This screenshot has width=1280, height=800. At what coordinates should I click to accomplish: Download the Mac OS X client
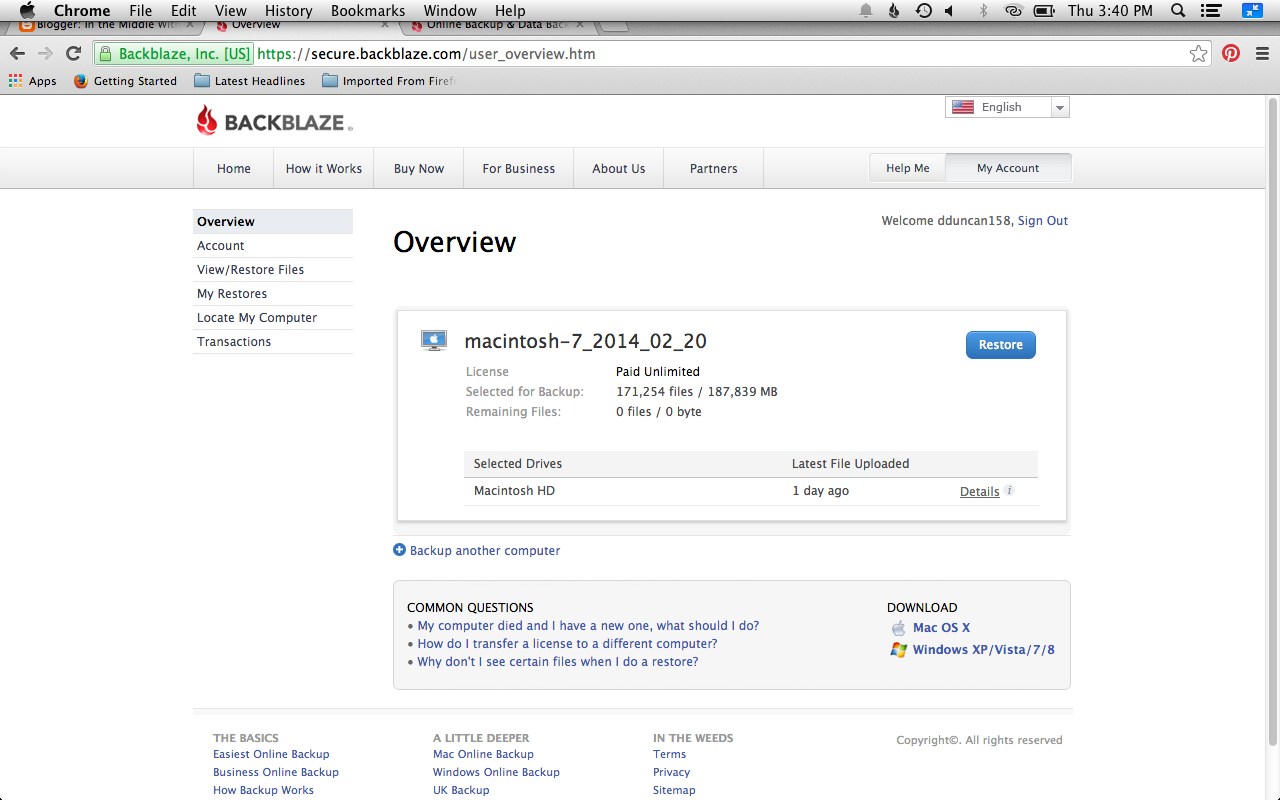pyautogui.click(x=941, y=628)
